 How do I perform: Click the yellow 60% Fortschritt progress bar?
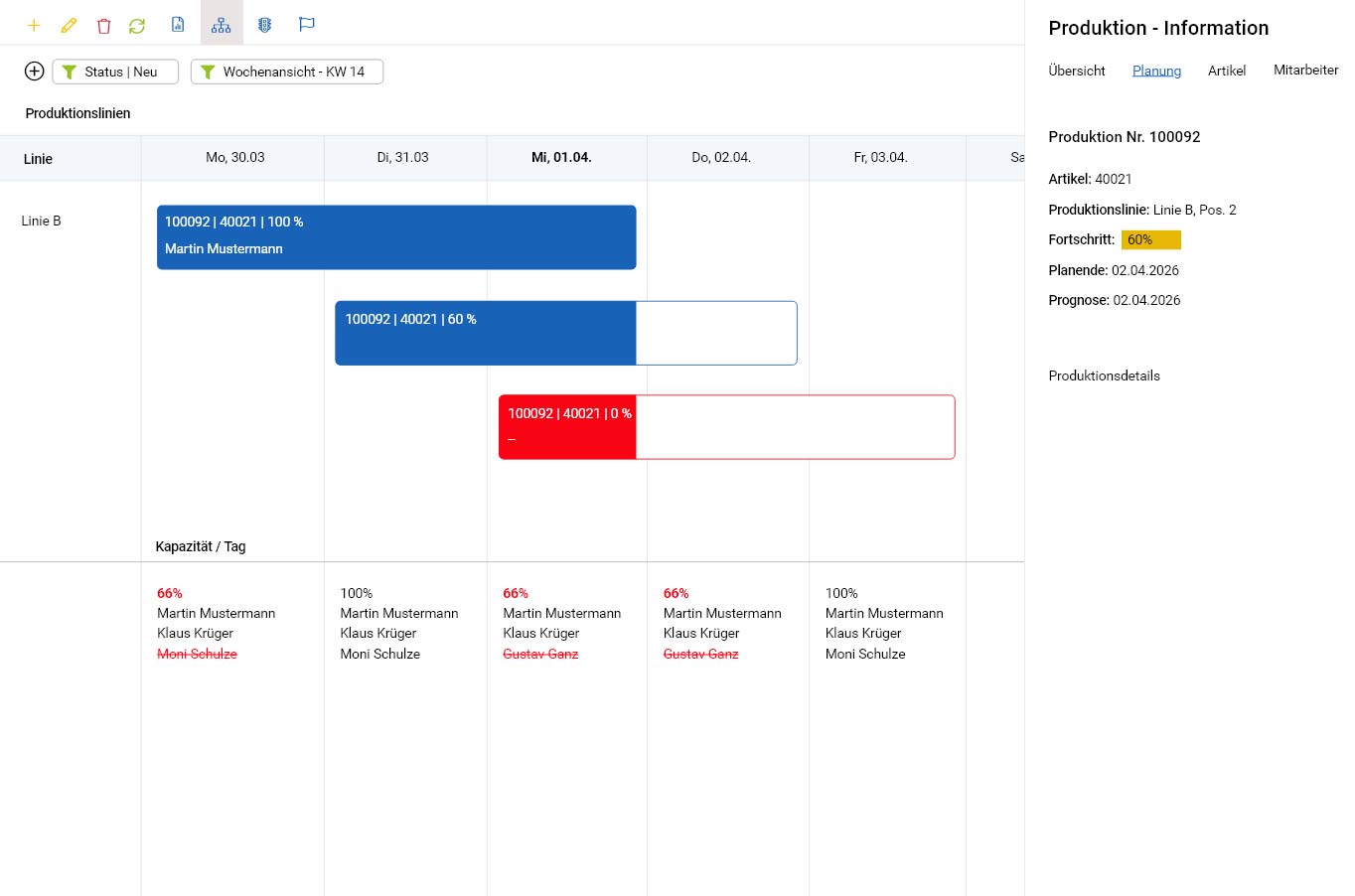click(x=1151, y=239)
